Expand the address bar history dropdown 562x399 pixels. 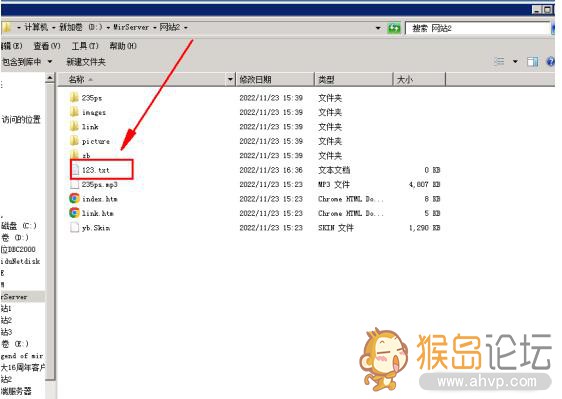click(x=378, y=28)
